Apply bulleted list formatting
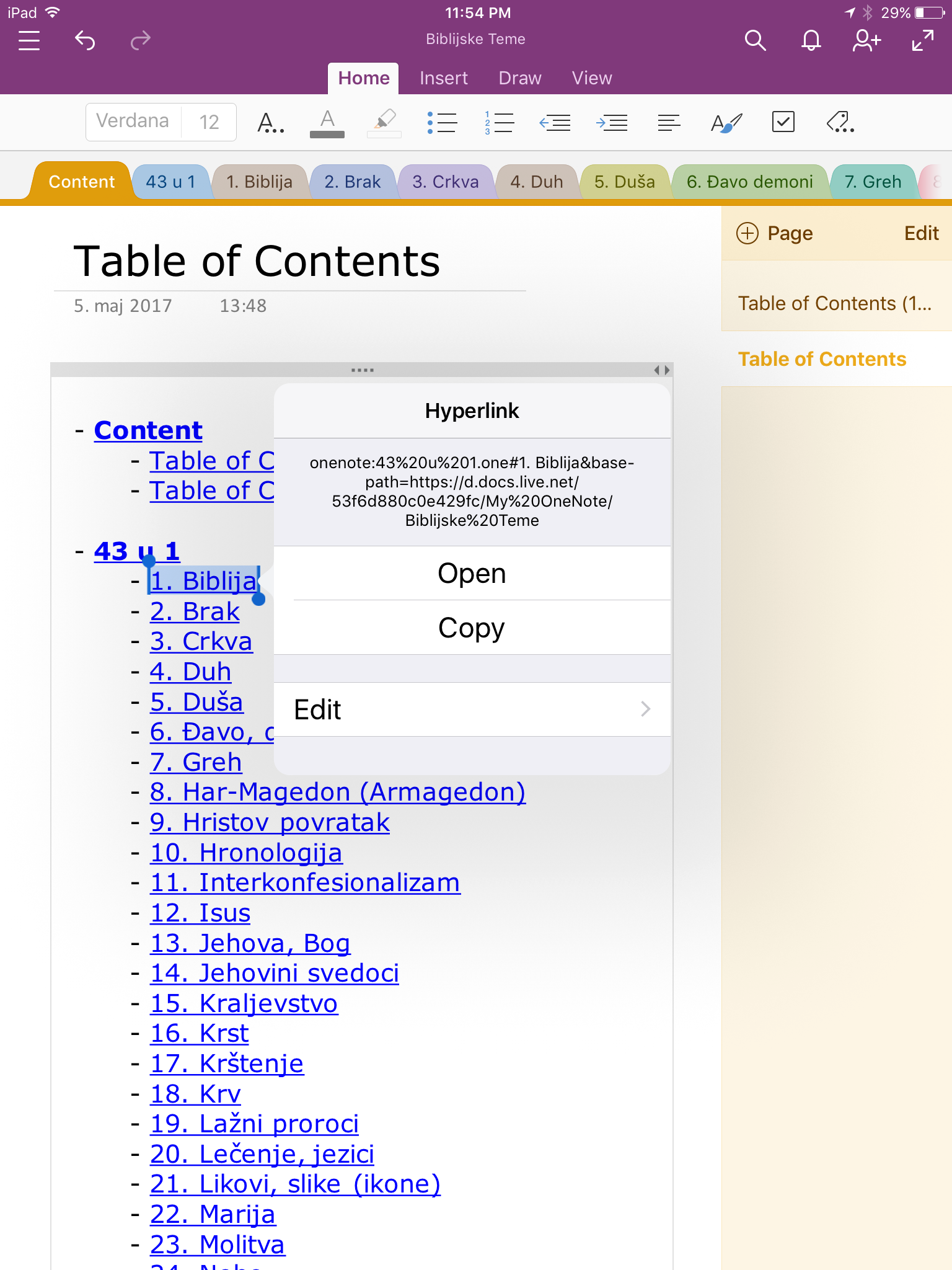 [x=442, y=122]
